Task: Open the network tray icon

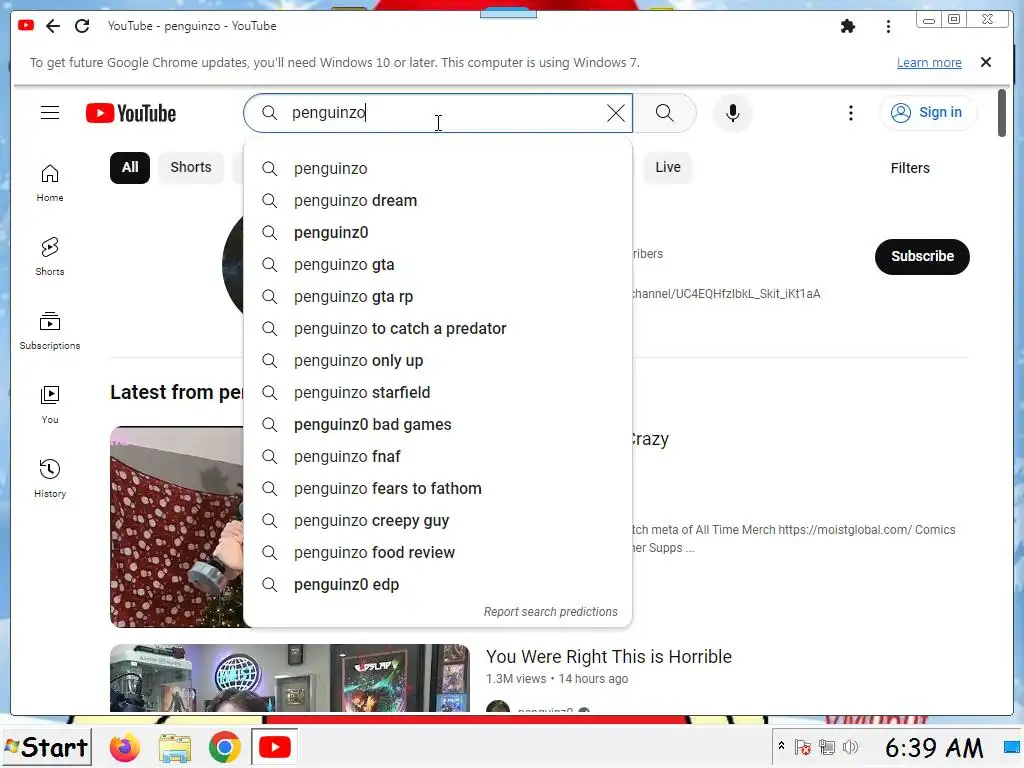Action: (827, 747)
